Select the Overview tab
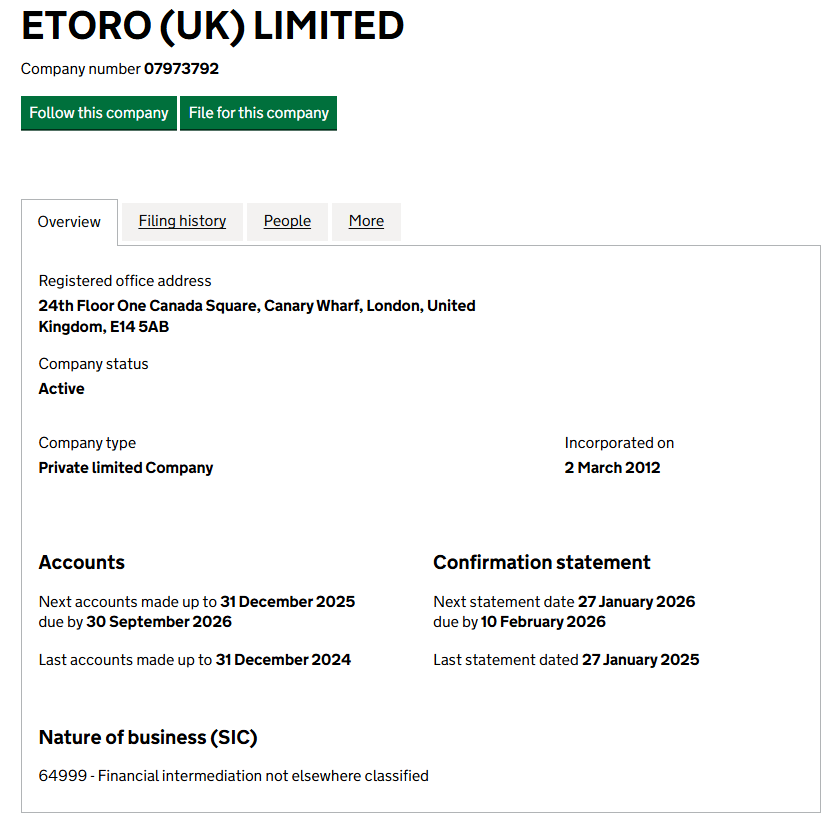 point(69,222)
